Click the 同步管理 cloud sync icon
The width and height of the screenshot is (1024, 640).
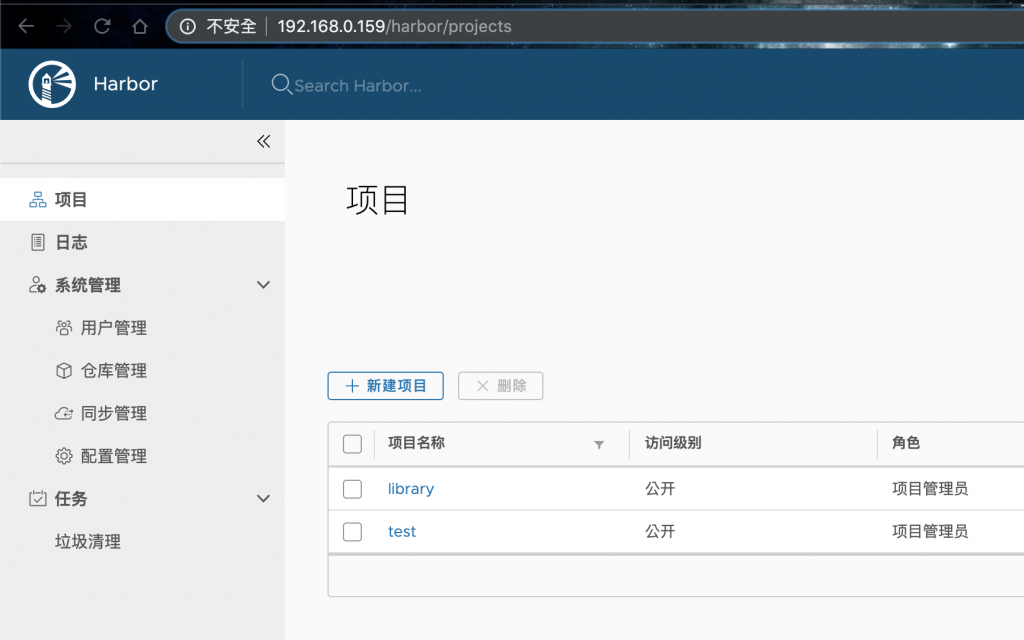63,413
